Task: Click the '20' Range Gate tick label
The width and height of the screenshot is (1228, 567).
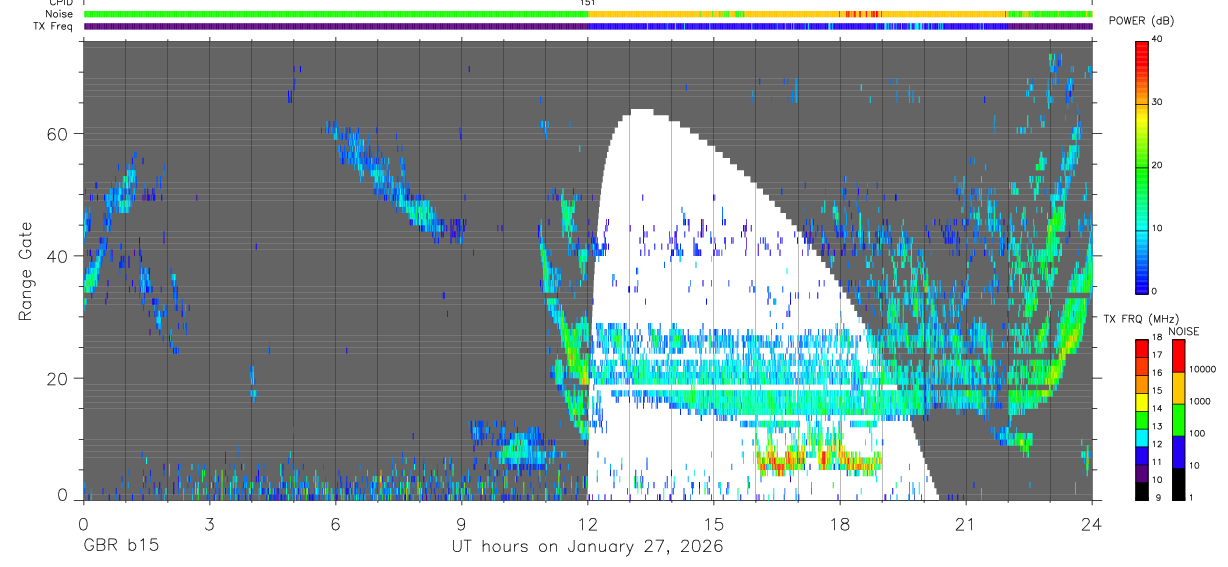Action: click(56, 378)
